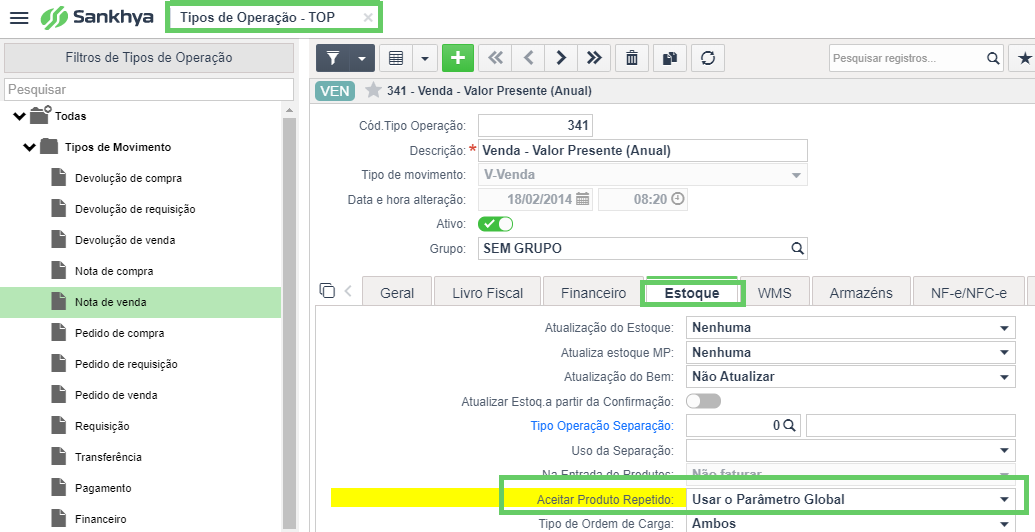Switch to the Livro Fiscal tab
Viewport: 1035px width, 532px height.
click(488, 293)
